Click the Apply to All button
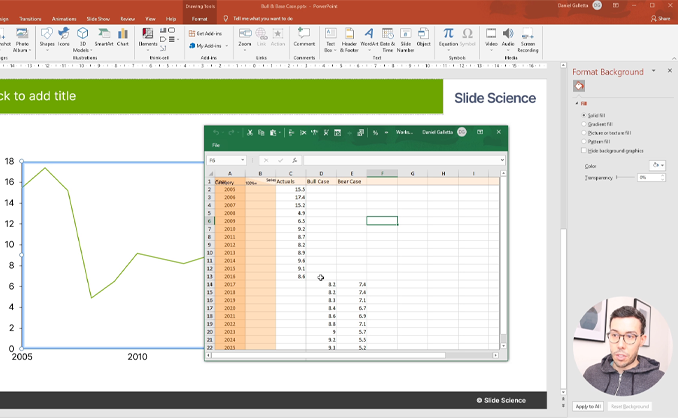678x418 pixels. click(588, 406)
